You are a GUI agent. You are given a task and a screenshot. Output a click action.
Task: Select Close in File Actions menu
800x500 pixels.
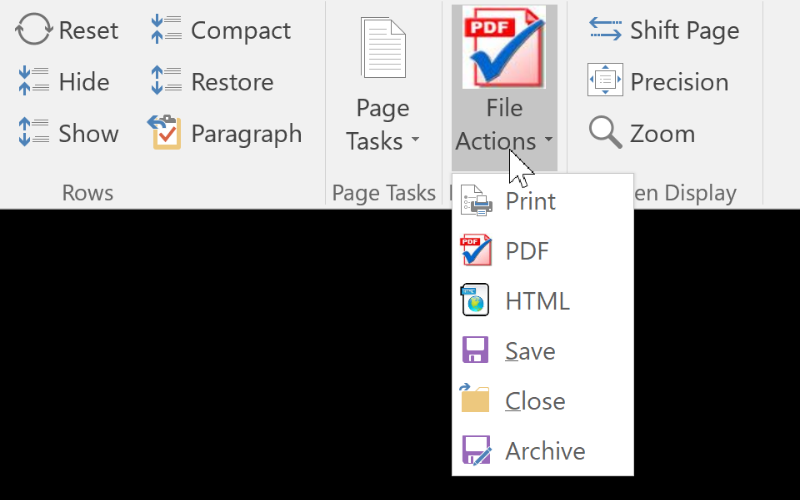pyautogui.click(x=535, y=401)
